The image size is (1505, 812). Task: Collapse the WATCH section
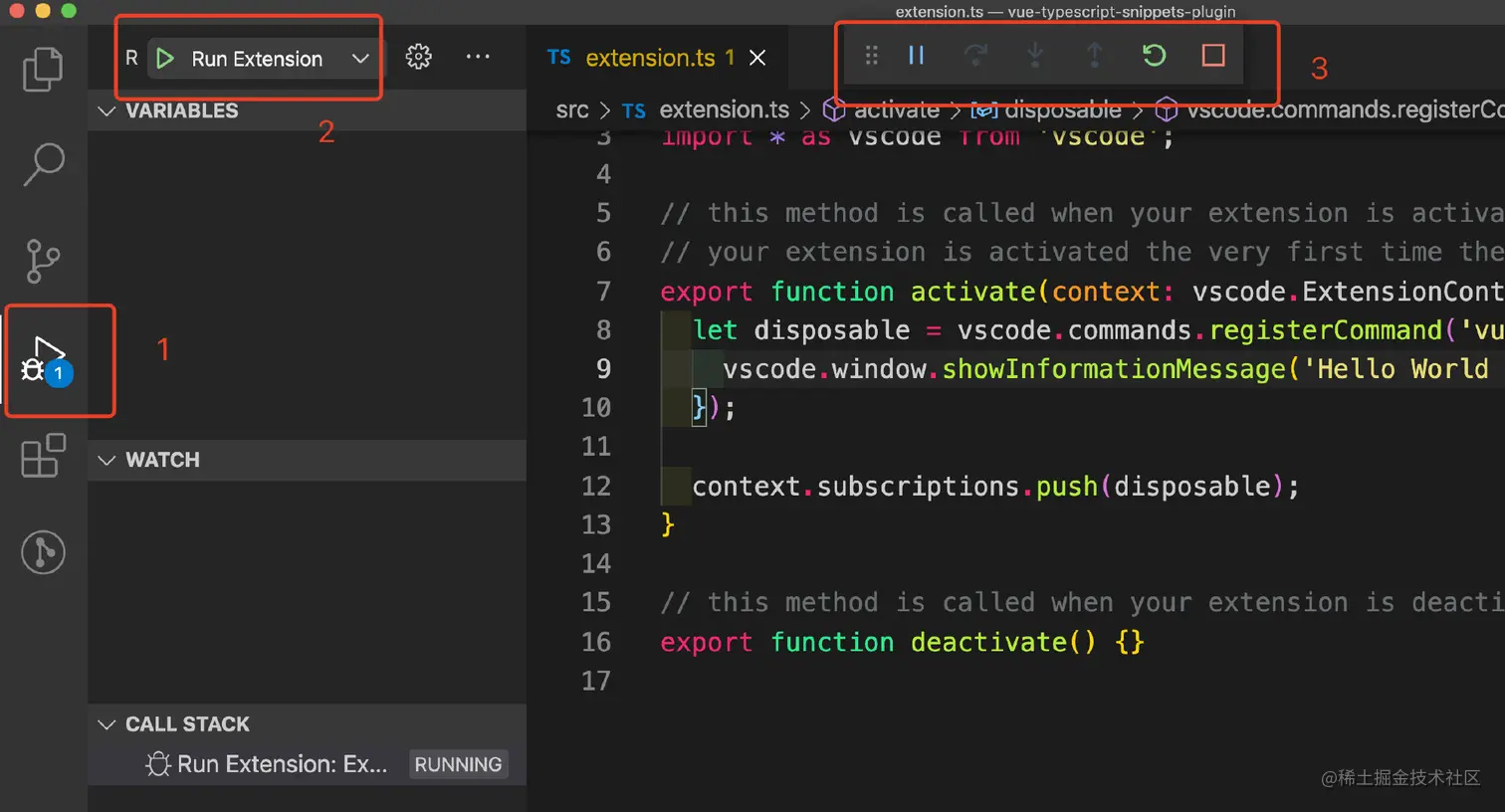coord(307,460)
